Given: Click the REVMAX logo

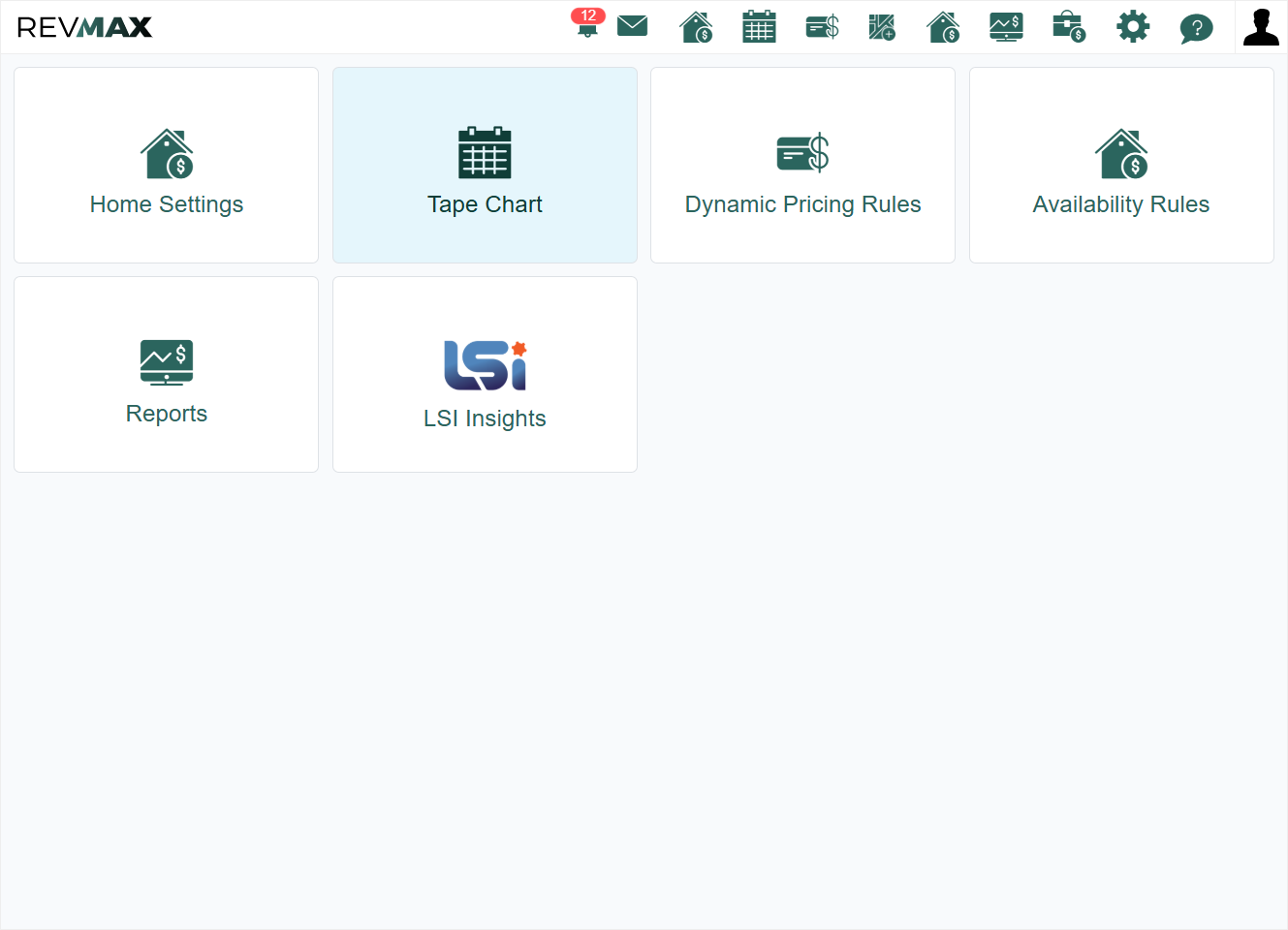Looking at the screenshot, I should tap(84, 27).
